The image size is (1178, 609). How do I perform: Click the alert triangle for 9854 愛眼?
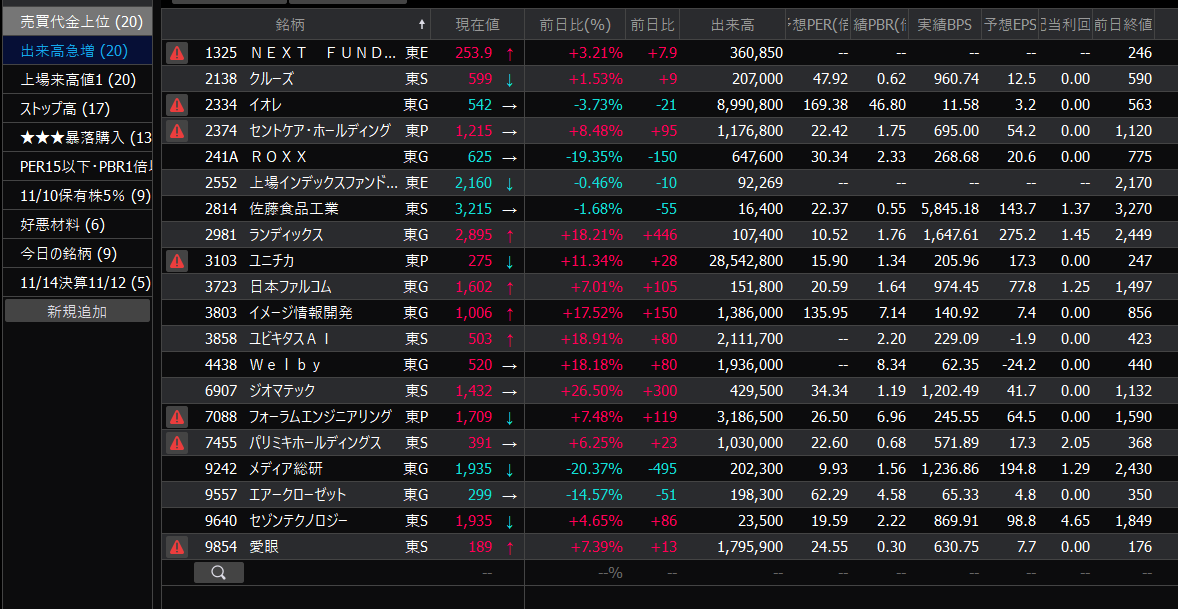177,546
